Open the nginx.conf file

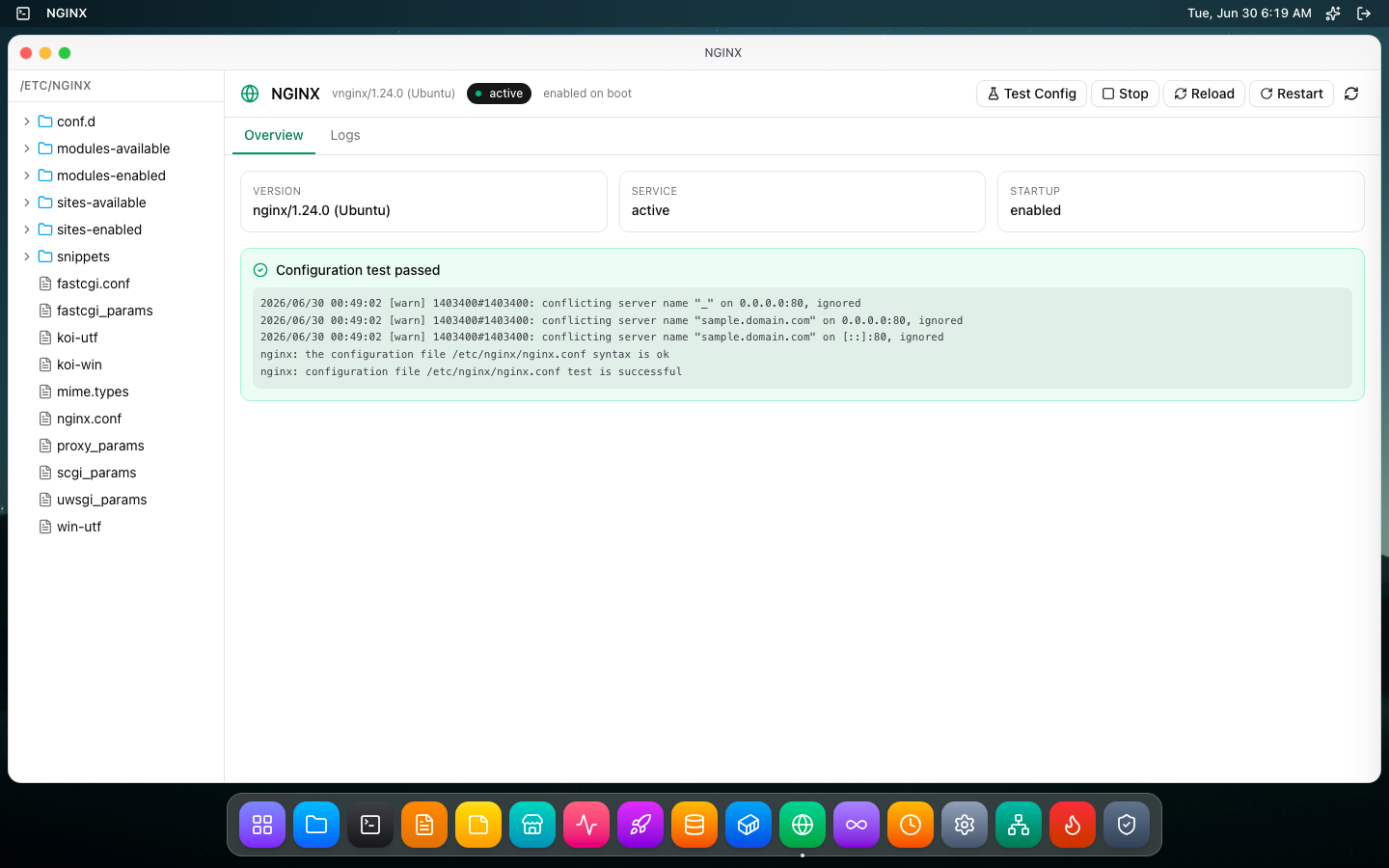point(116,419)
